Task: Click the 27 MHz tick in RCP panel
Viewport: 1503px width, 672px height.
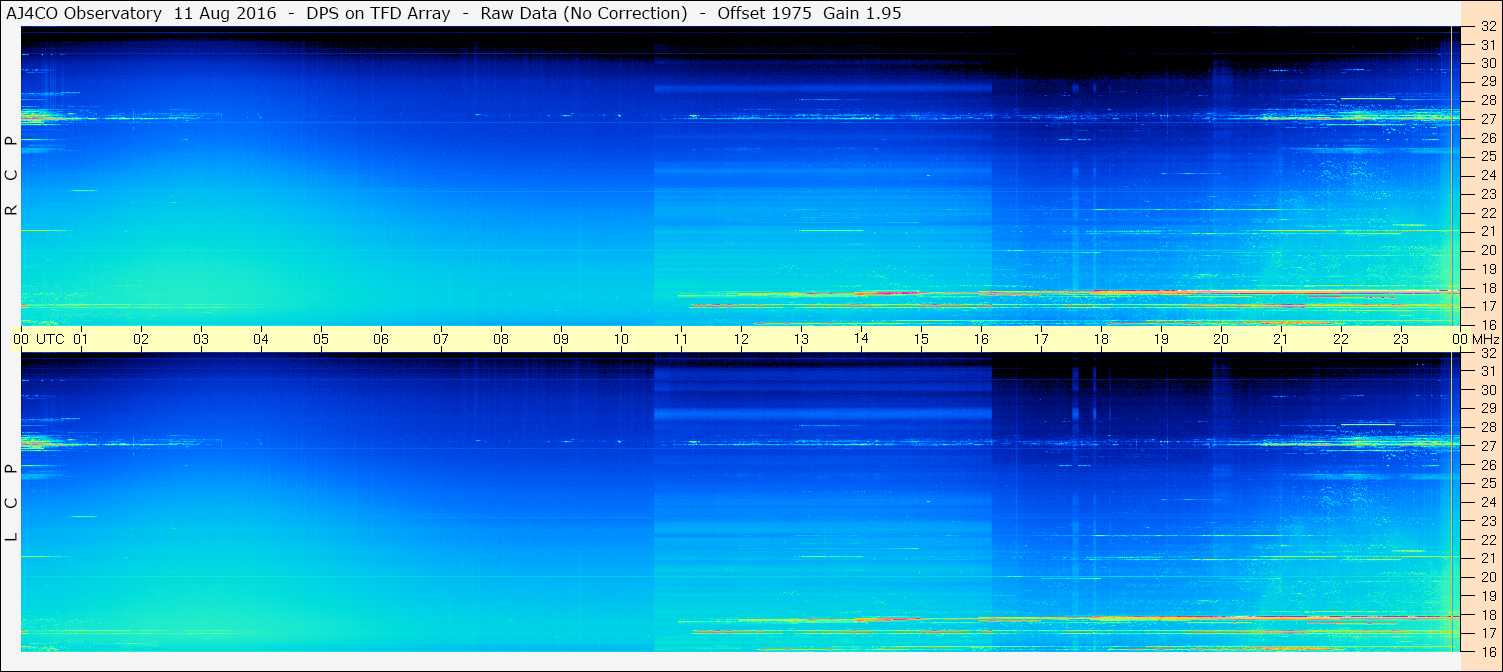Action: coord(1488,119)
